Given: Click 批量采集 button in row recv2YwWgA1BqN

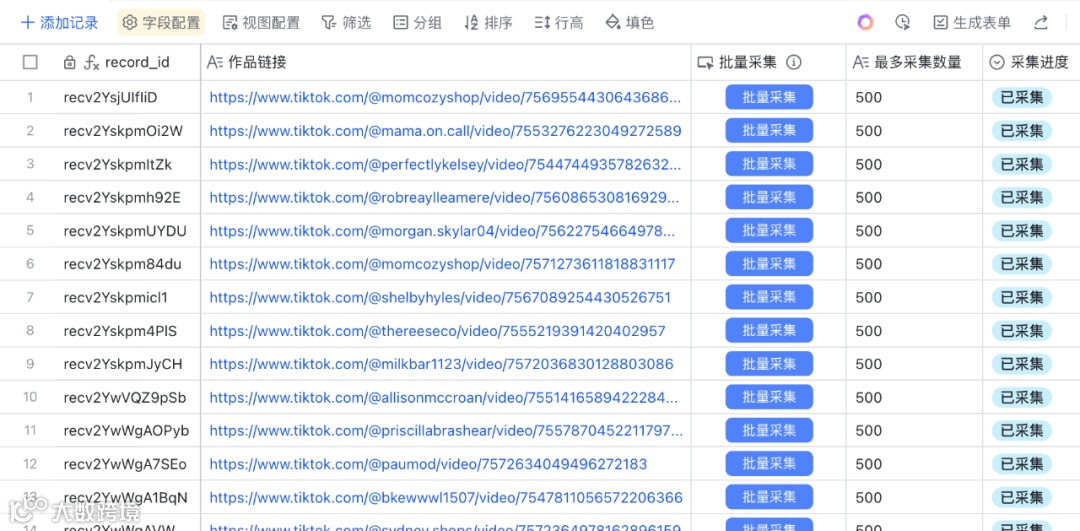Looking at the screenshot, I should 769,497.
